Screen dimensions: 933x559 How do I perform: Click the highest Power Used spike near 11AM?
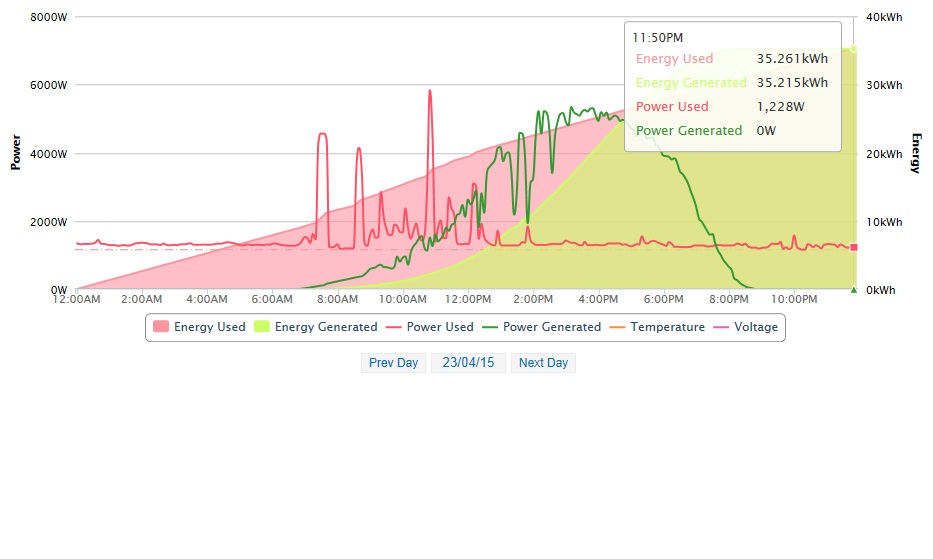pos(430,91)
